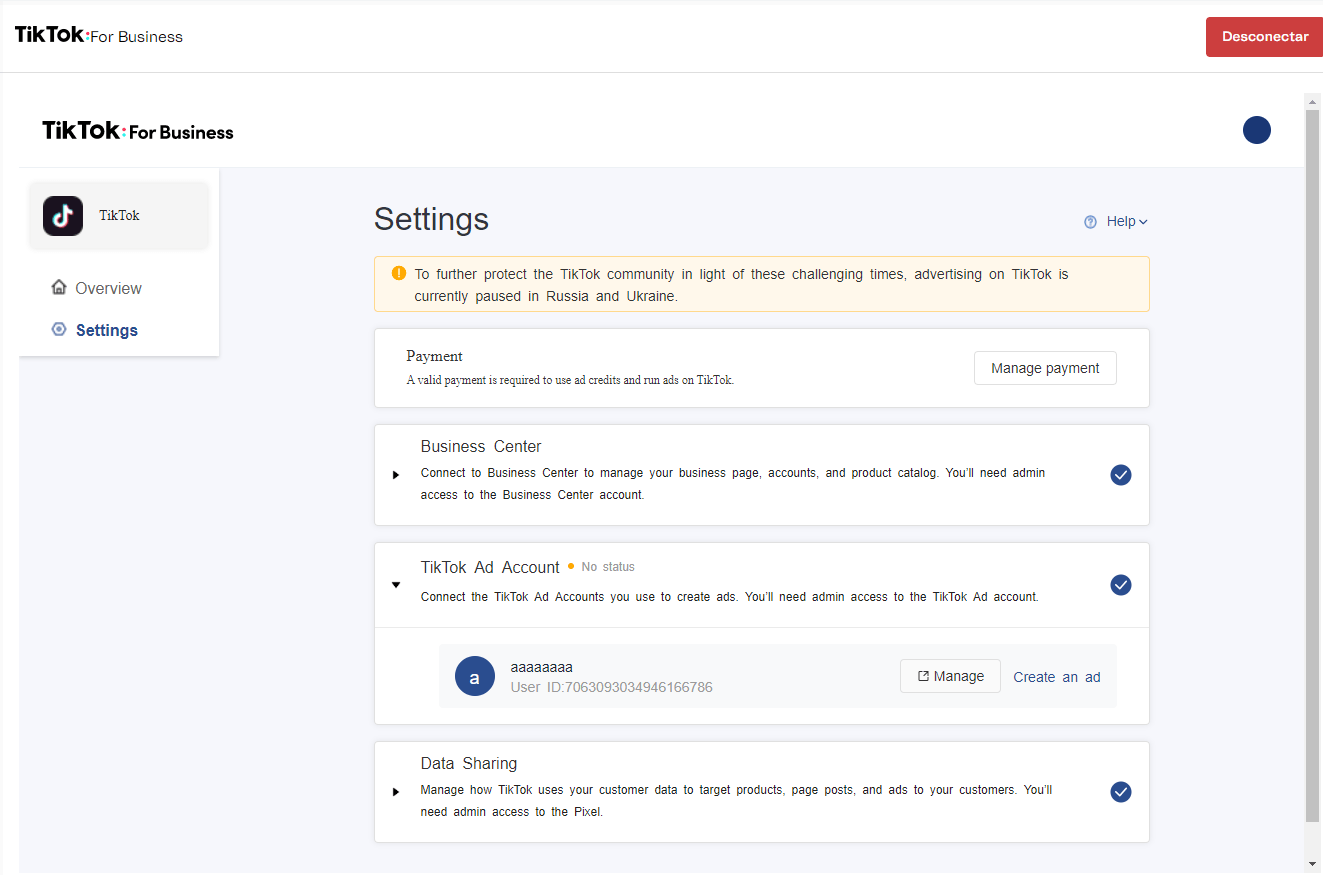
Task: Click the blue profile avatar circle at top right
Action: tap(1256, 130)
